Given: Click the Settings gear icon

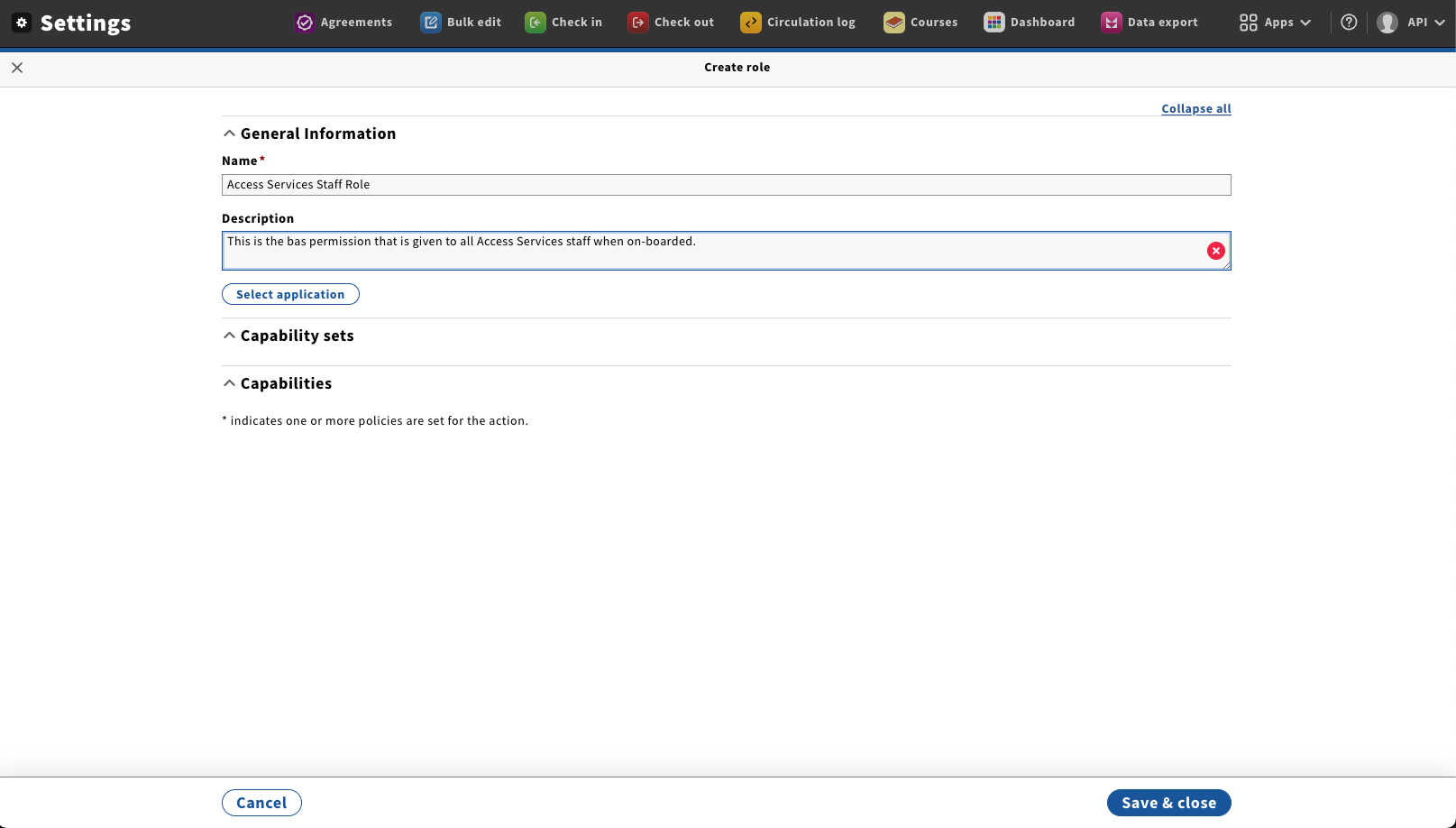Looking at the screenshot, I should (x=22, y=23).
